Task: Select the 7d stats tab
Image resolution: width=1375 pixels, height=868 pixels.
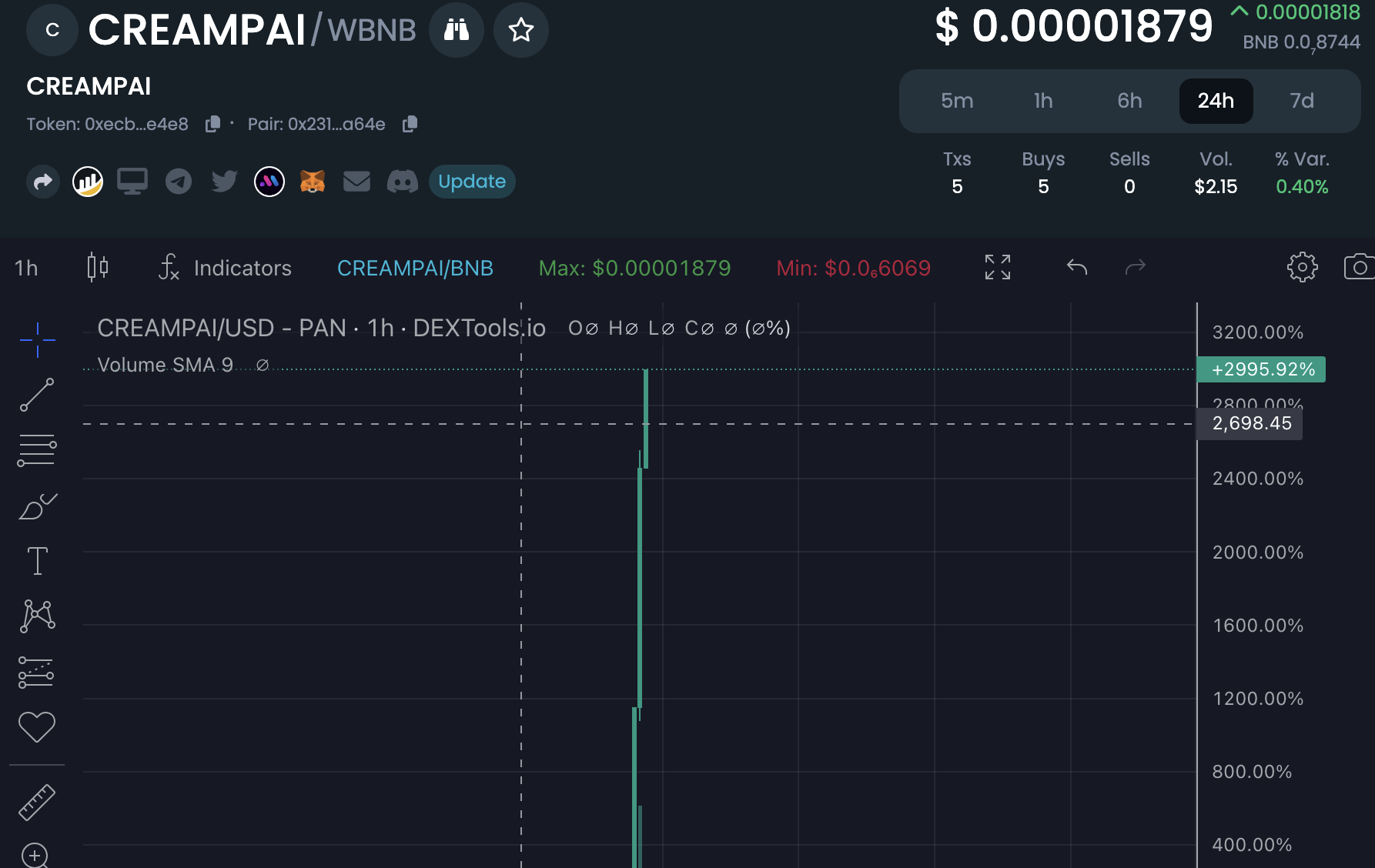Action: [x=1302, y=101]
